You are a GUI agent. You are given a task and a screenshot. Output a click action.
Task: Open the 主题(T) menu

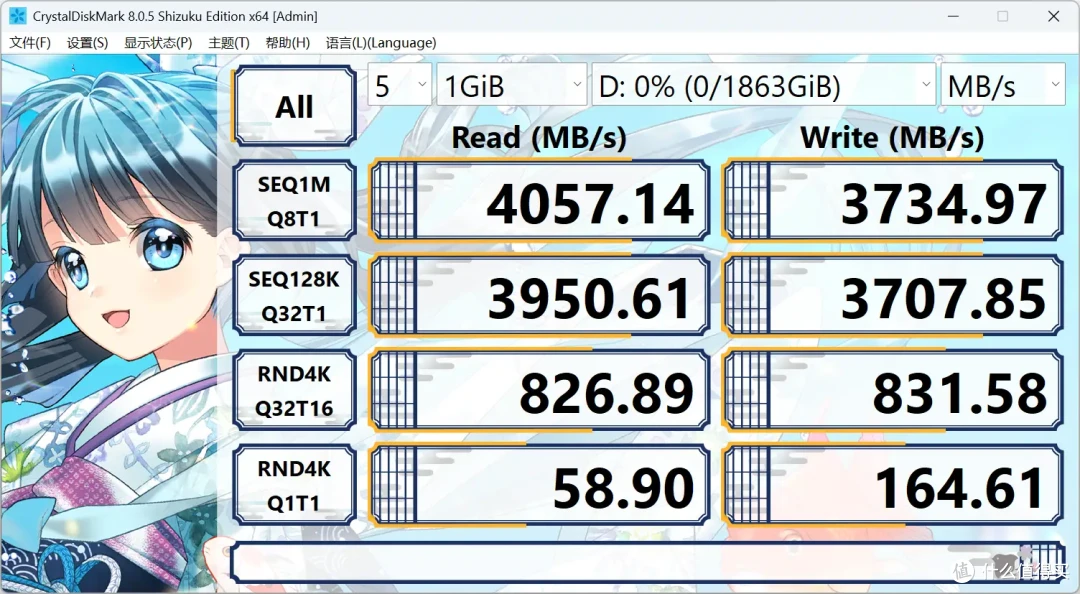(229, 43)
